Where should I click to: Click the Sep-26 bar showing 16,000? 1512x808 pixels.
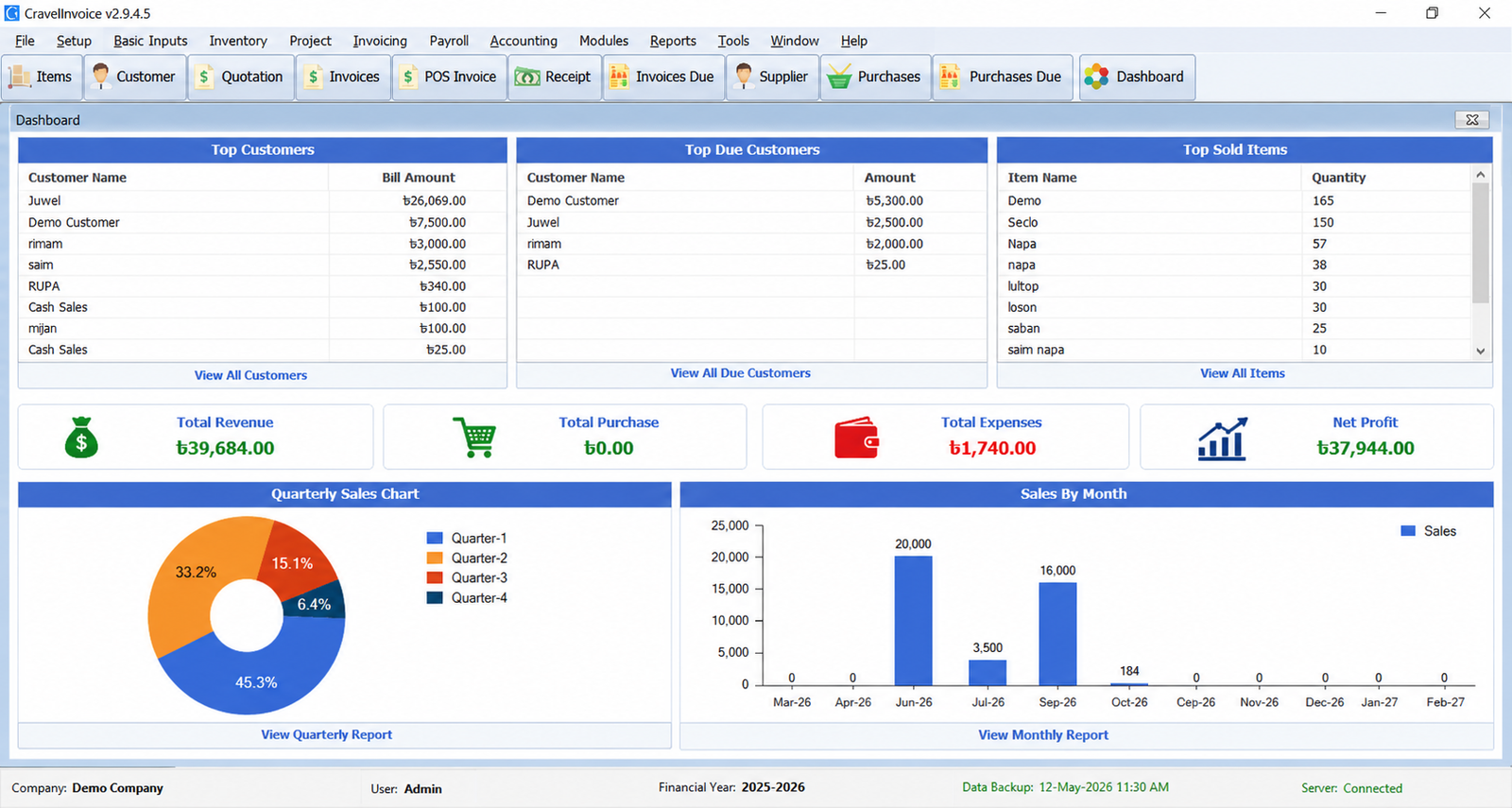tap(1057, 634)
